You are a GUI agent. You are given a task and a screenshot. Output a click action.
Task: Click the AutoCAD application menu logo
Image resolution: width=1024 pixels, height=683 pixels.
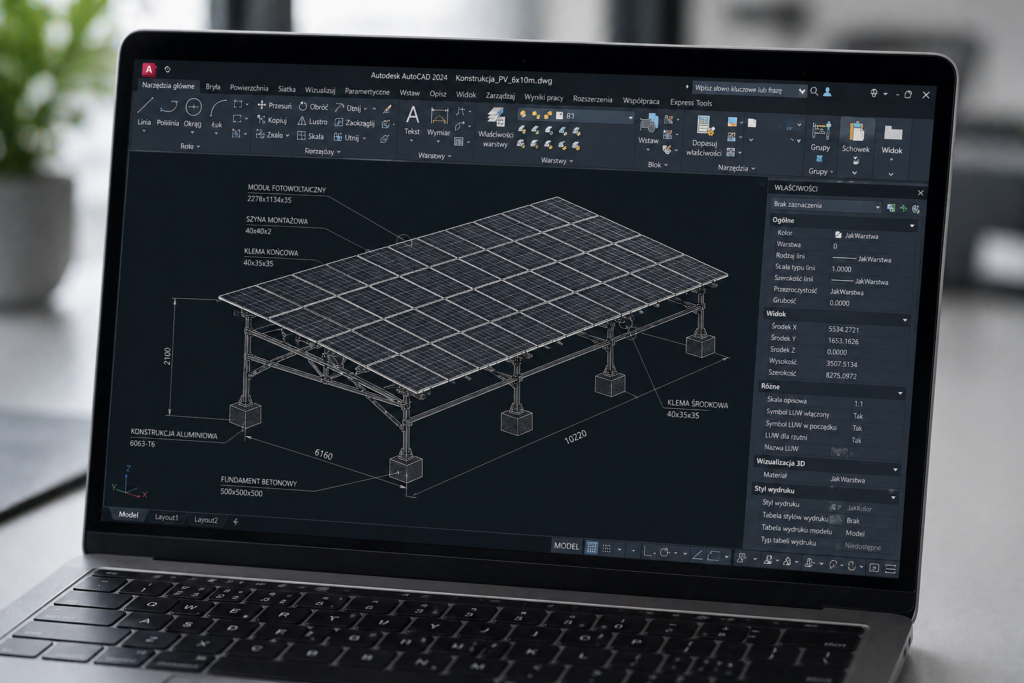click(x=149, y=69)
